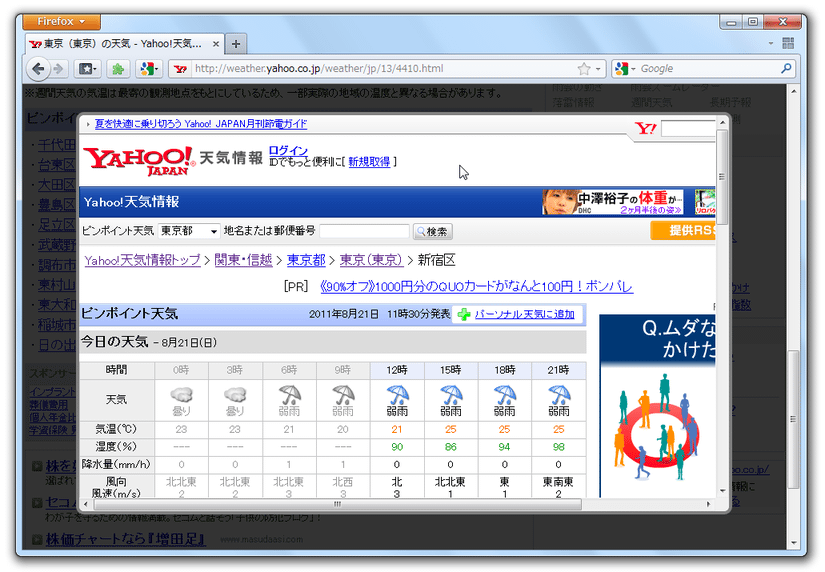The width and height of the screenshot is (825, 572).
Task: Open the search engine selector Google icon
Action: tap(625, 68)
